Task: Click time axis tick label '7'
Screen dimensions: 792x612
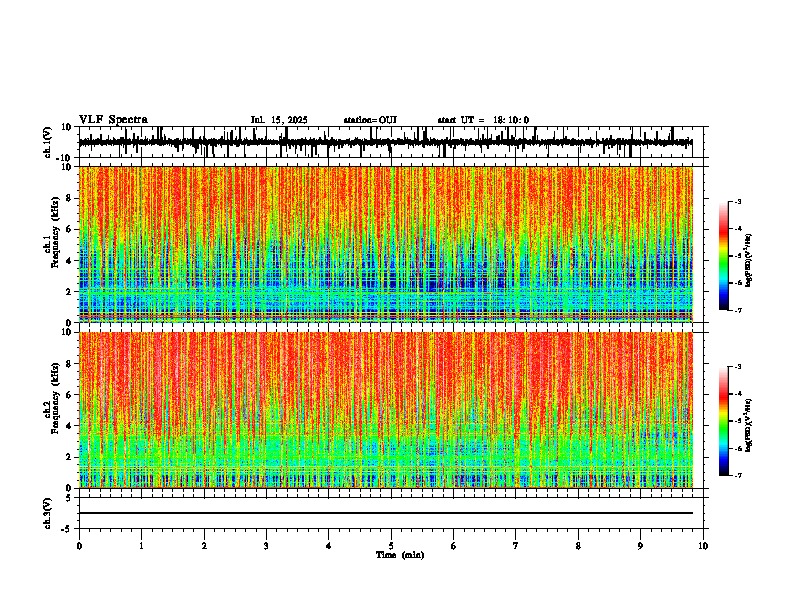Action: [516, 546]
